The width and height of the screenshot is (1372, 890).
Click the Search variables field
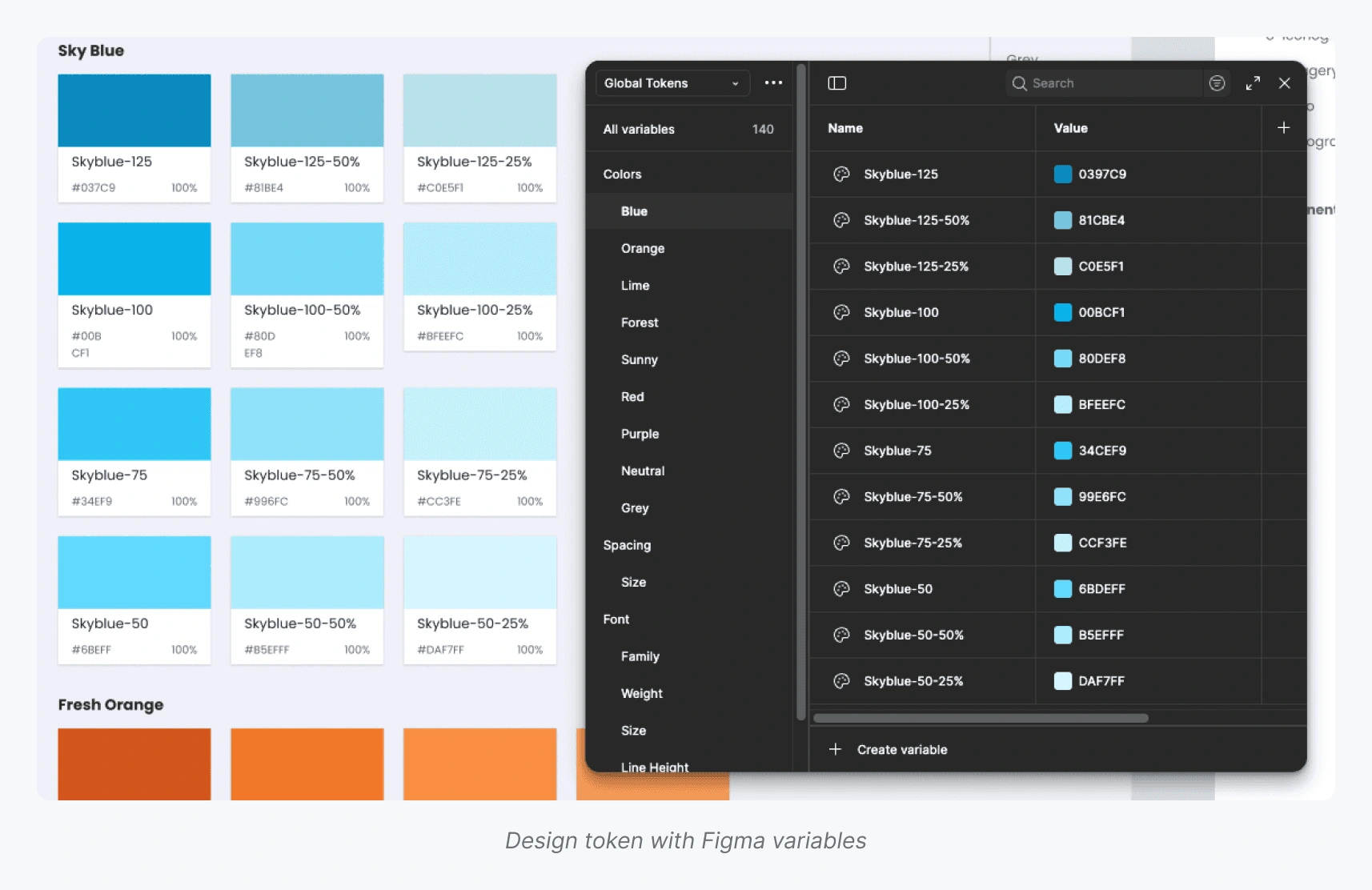click(x=1104, y=83)
